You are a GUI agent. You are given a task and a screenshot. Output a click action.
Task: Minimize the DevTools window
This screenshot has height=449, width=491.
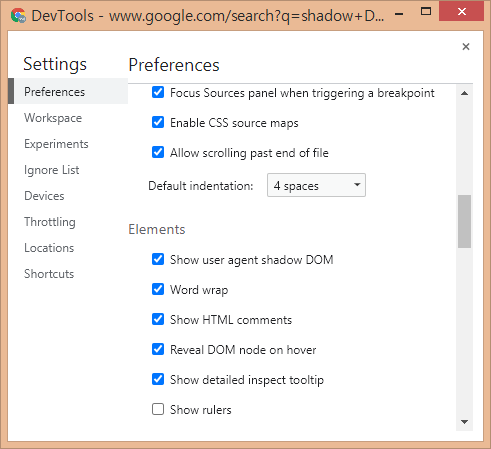coord(399,14)
